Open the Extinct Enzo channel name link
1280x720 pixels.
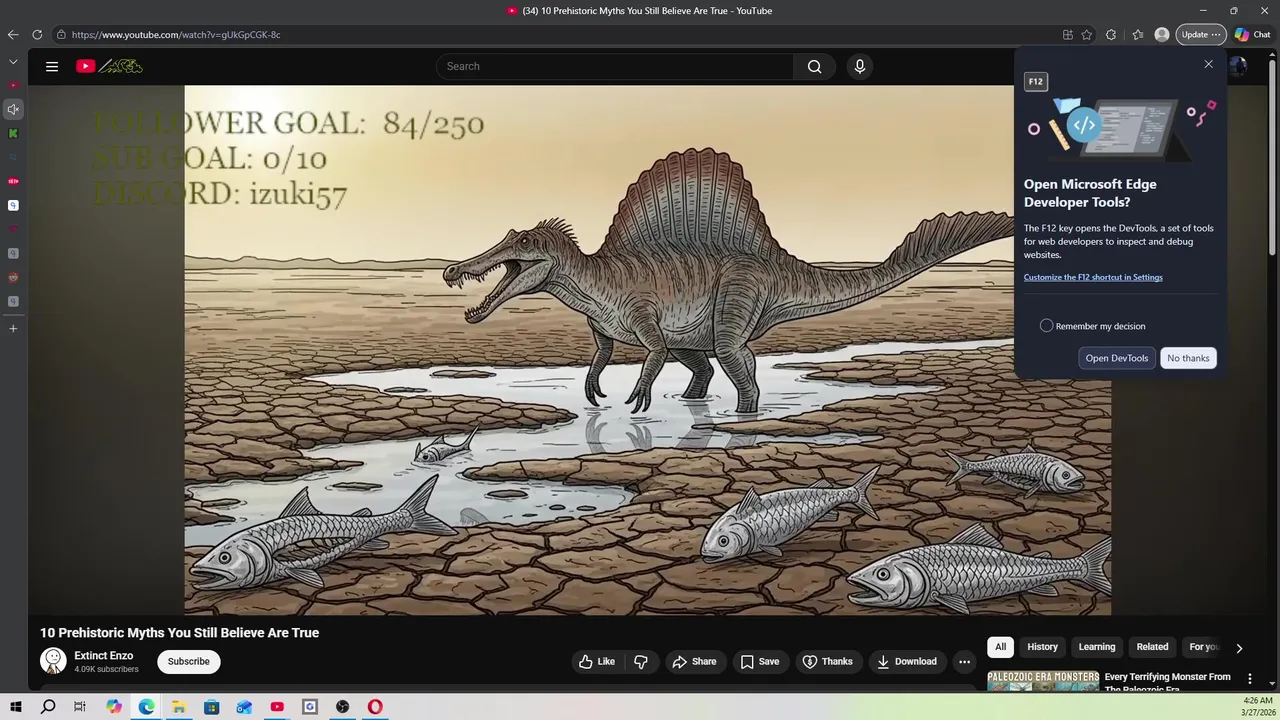(103, 656)
